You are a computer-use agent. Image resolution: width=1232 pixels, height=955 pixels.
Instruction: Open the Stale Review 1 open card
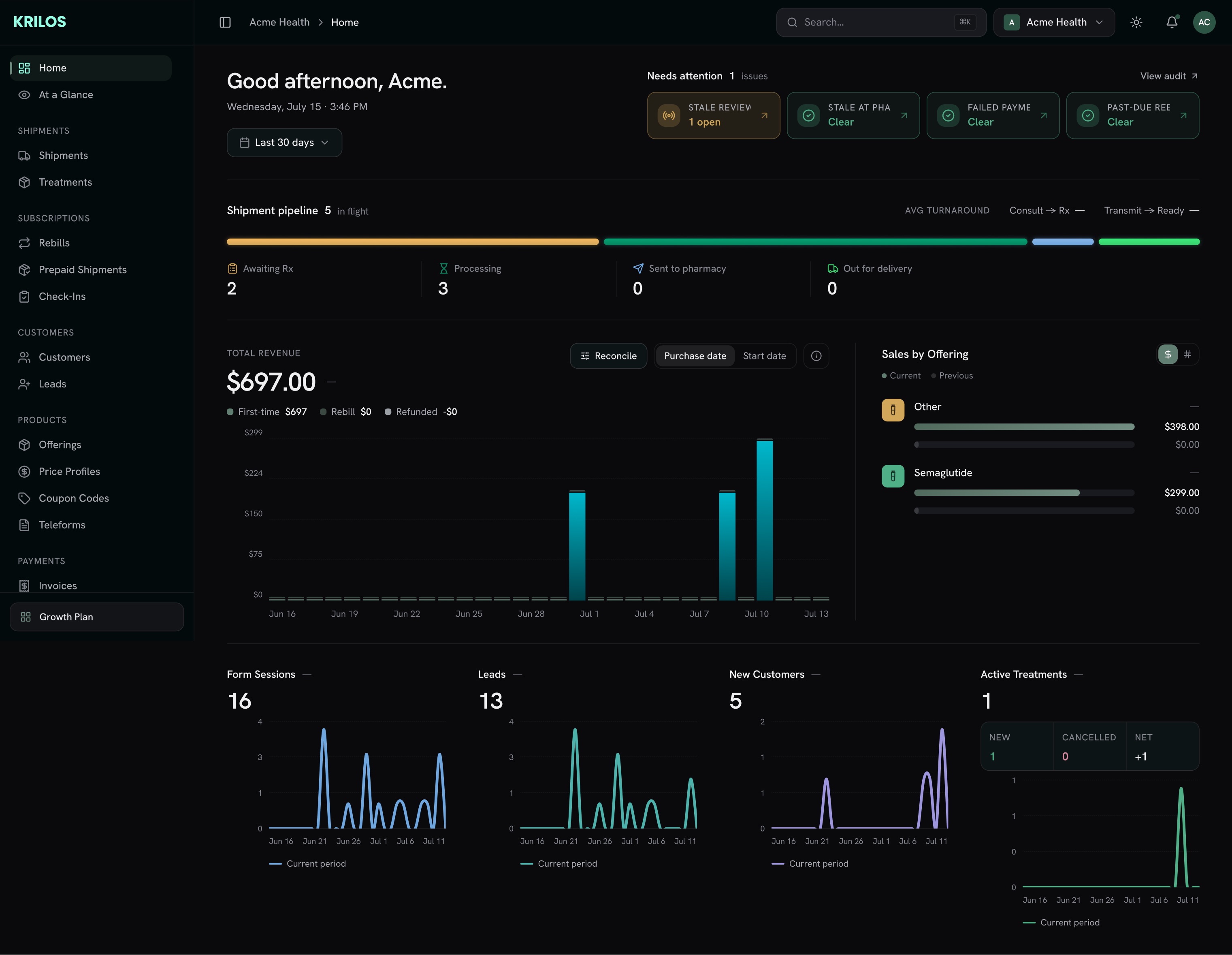(x=714, y=115)
